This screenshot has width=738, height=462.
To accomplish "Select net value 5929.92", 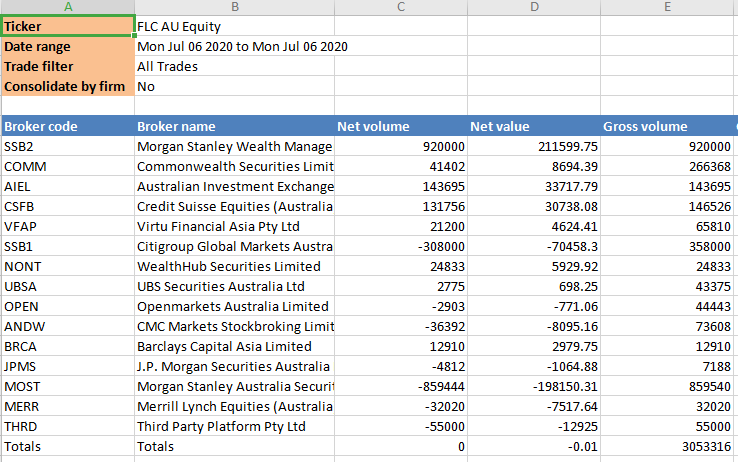I will [534, 266].
